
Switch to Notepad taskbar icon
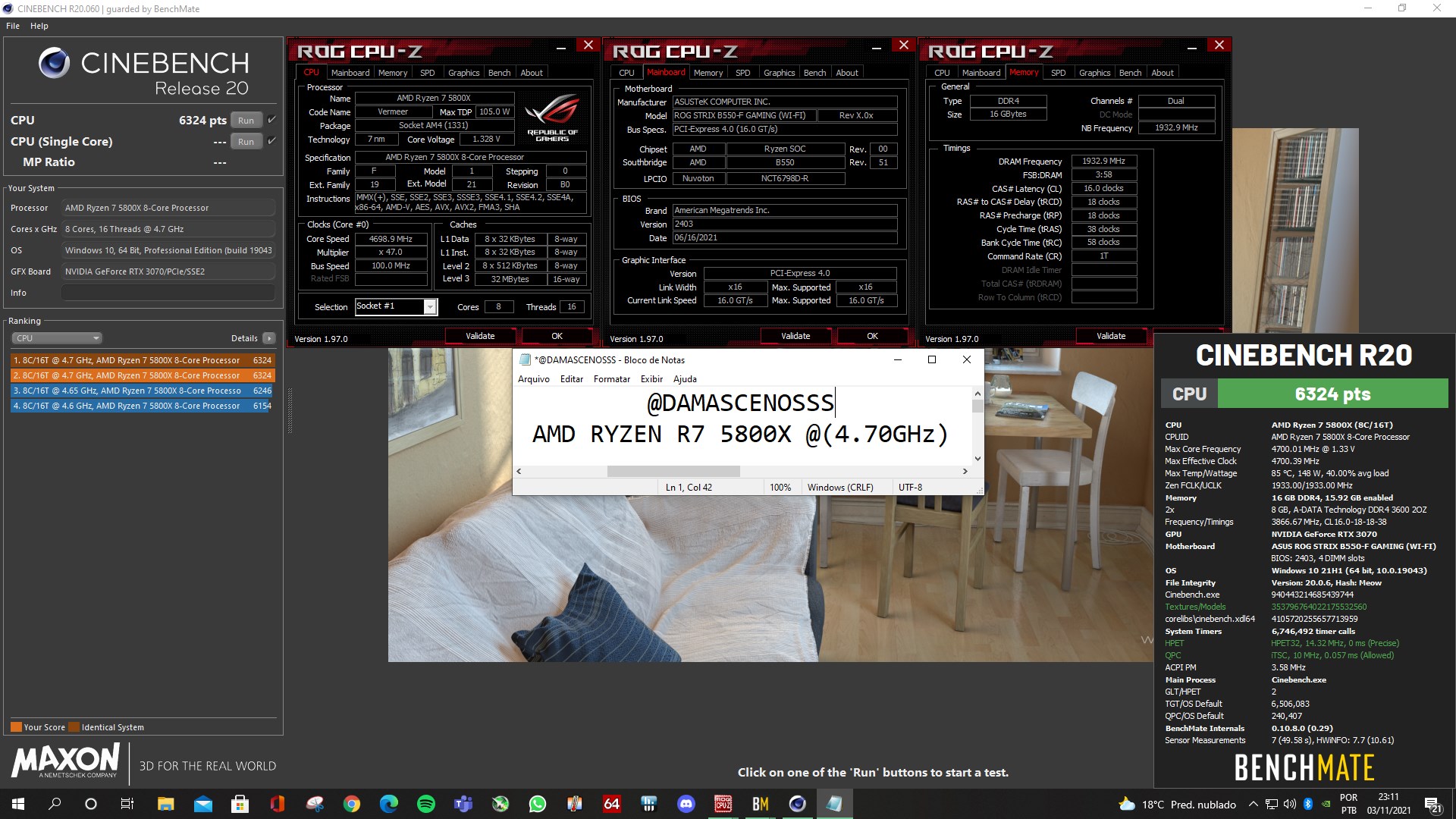(x=834, y=804)
